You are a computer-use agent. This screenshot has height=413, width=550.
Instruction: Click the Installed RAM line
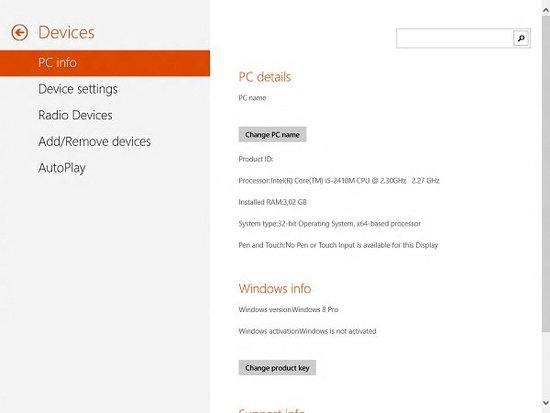[x=273, y=202]
